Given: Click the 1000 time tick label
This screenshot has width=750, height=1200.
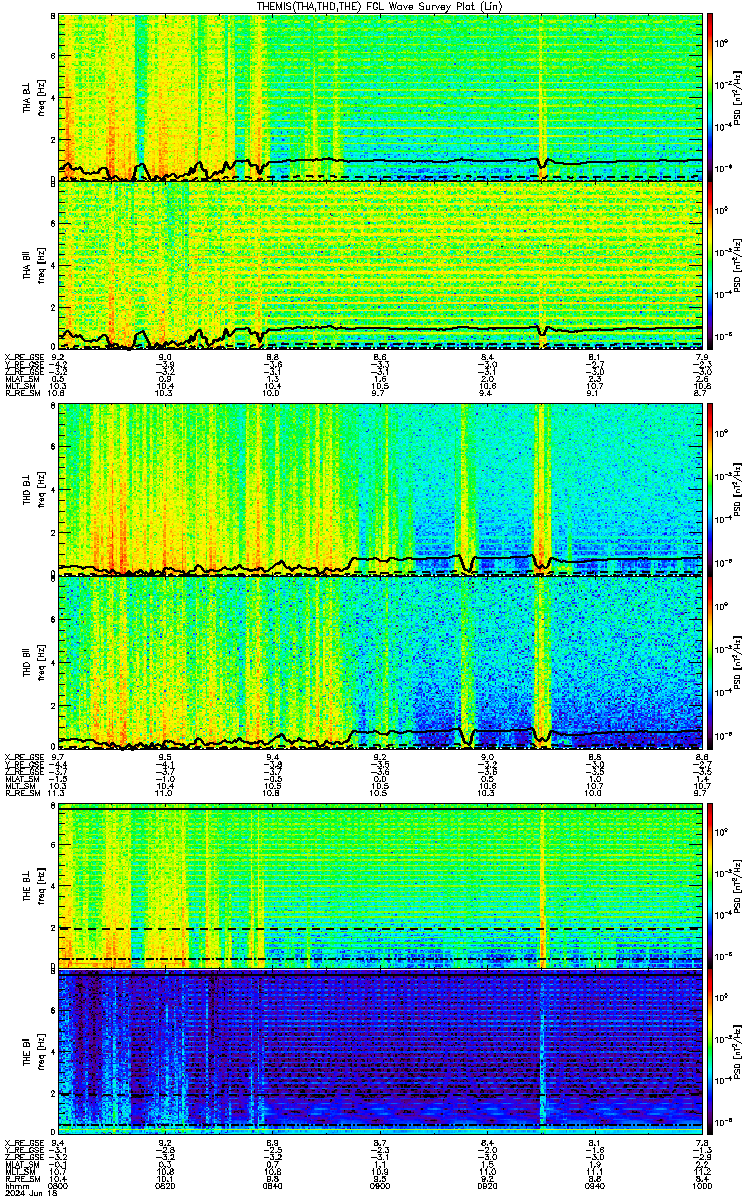Looking at the screenshot, I should [701, 1184].
